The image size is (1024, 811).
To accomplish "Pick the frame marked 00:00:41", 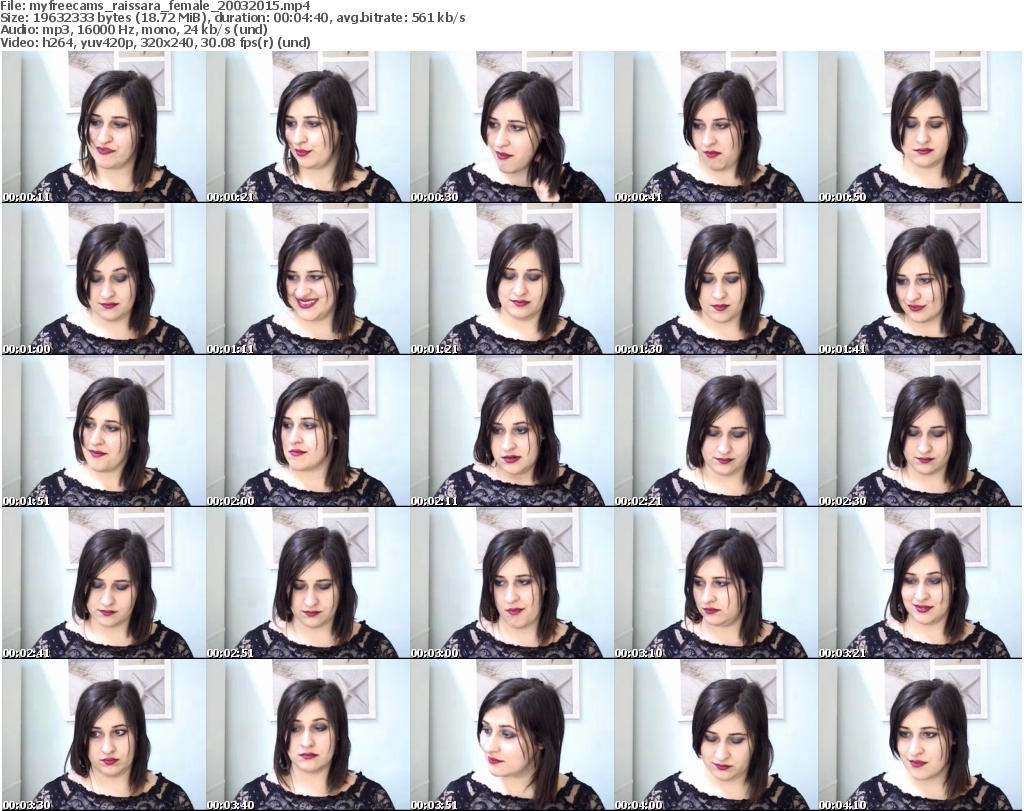I will [x=715, y=127].
